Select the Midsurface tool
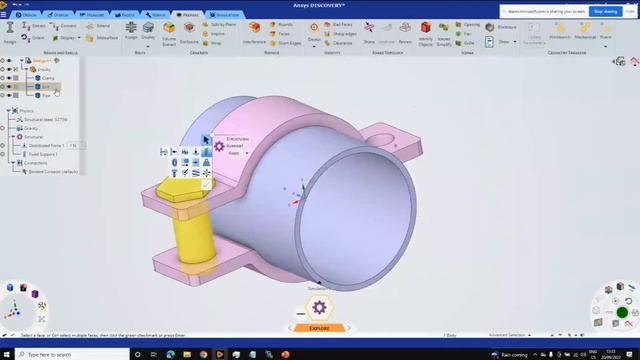640x360 pixels. (x=102, y=38)
